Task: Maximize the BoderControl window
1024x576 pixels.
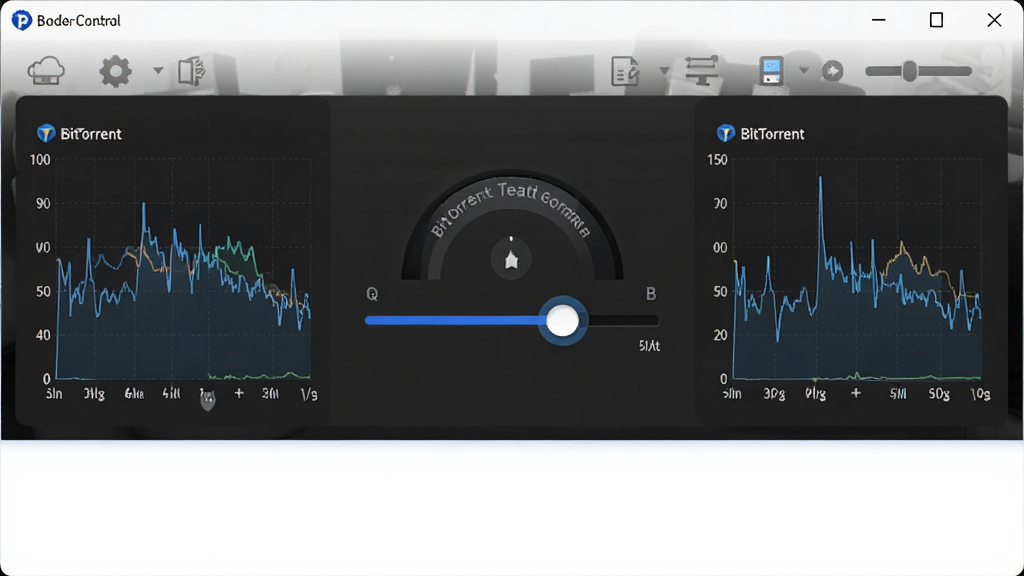Action: (x=936, y=20)
